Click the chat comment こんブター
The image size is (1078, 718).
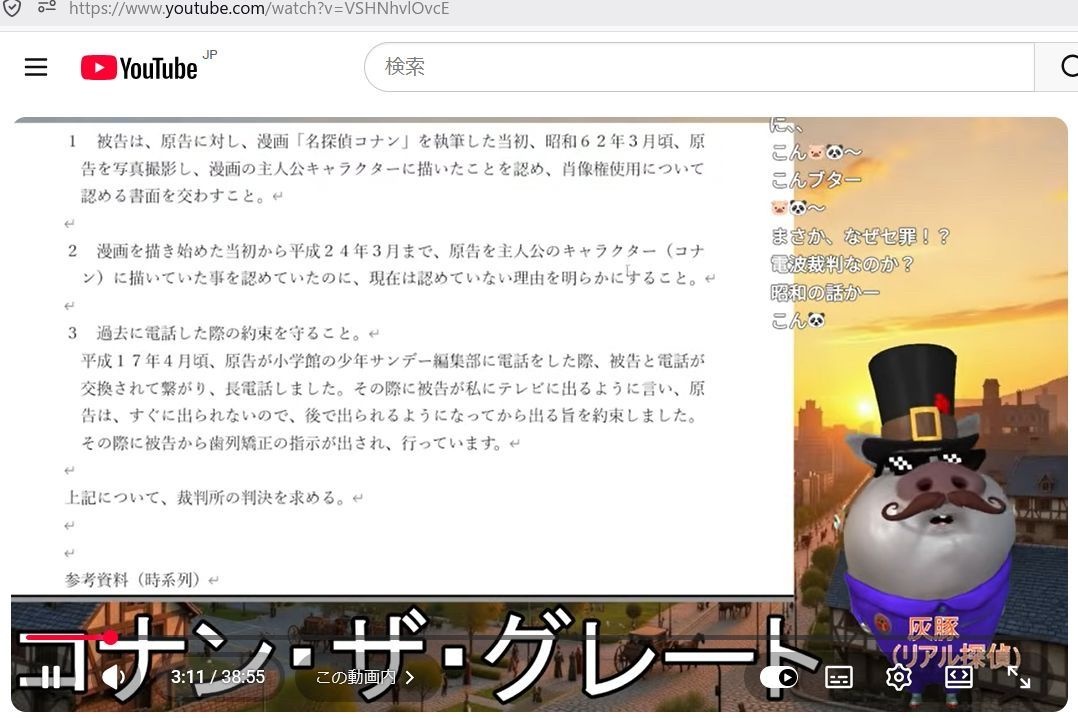(816, 180)
